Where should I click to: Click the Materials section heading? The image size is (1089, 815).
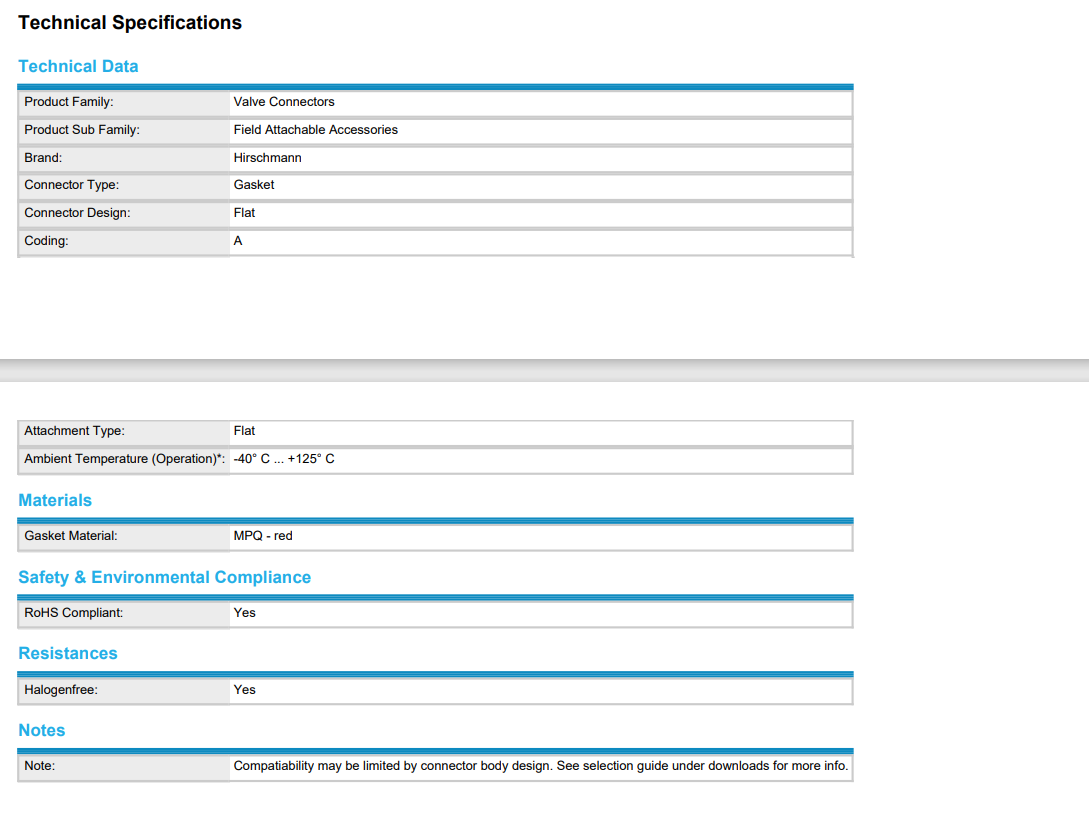coord(55,500)
